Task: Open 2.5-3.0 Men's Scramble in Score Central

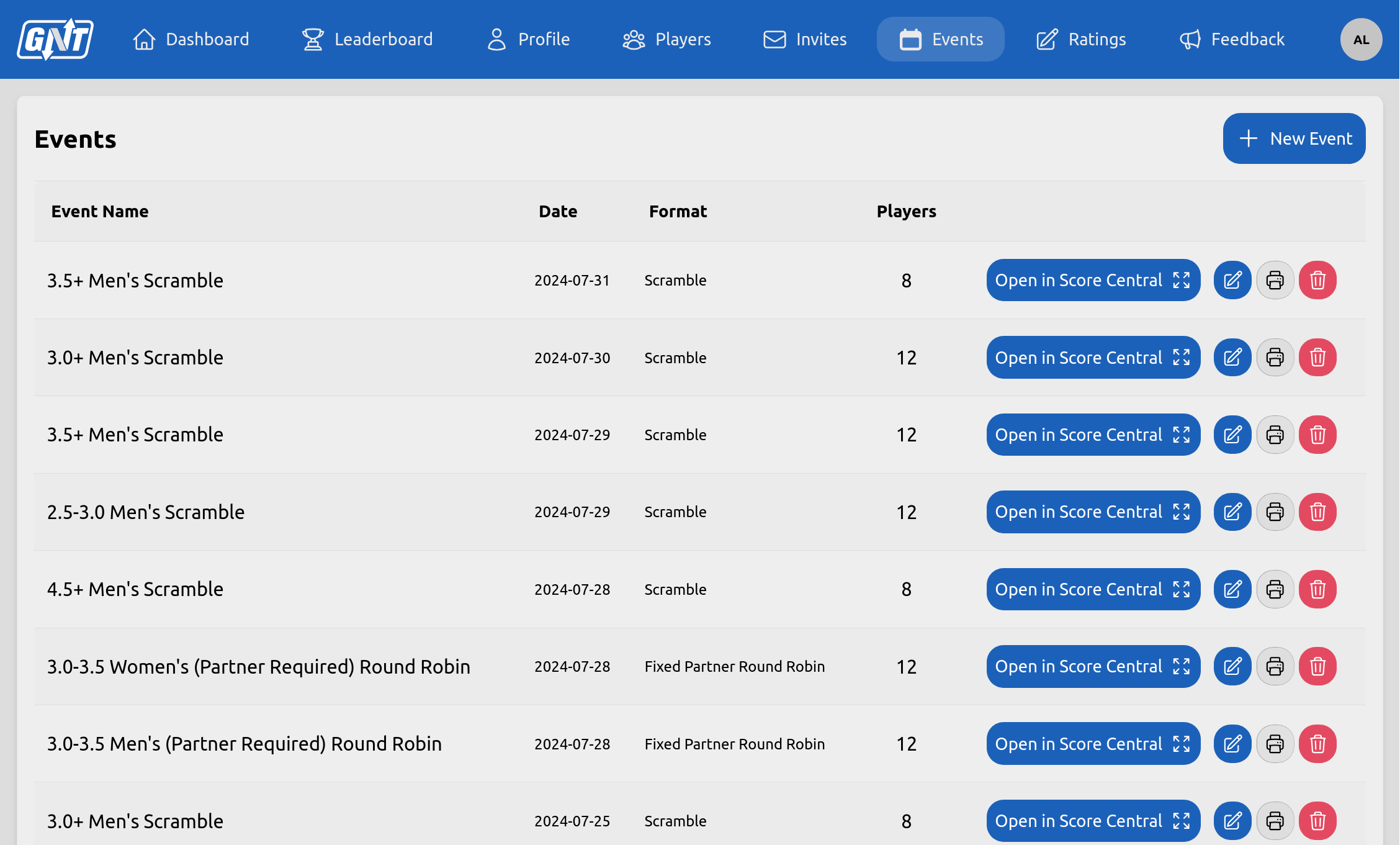Action: click(1093, 512)
